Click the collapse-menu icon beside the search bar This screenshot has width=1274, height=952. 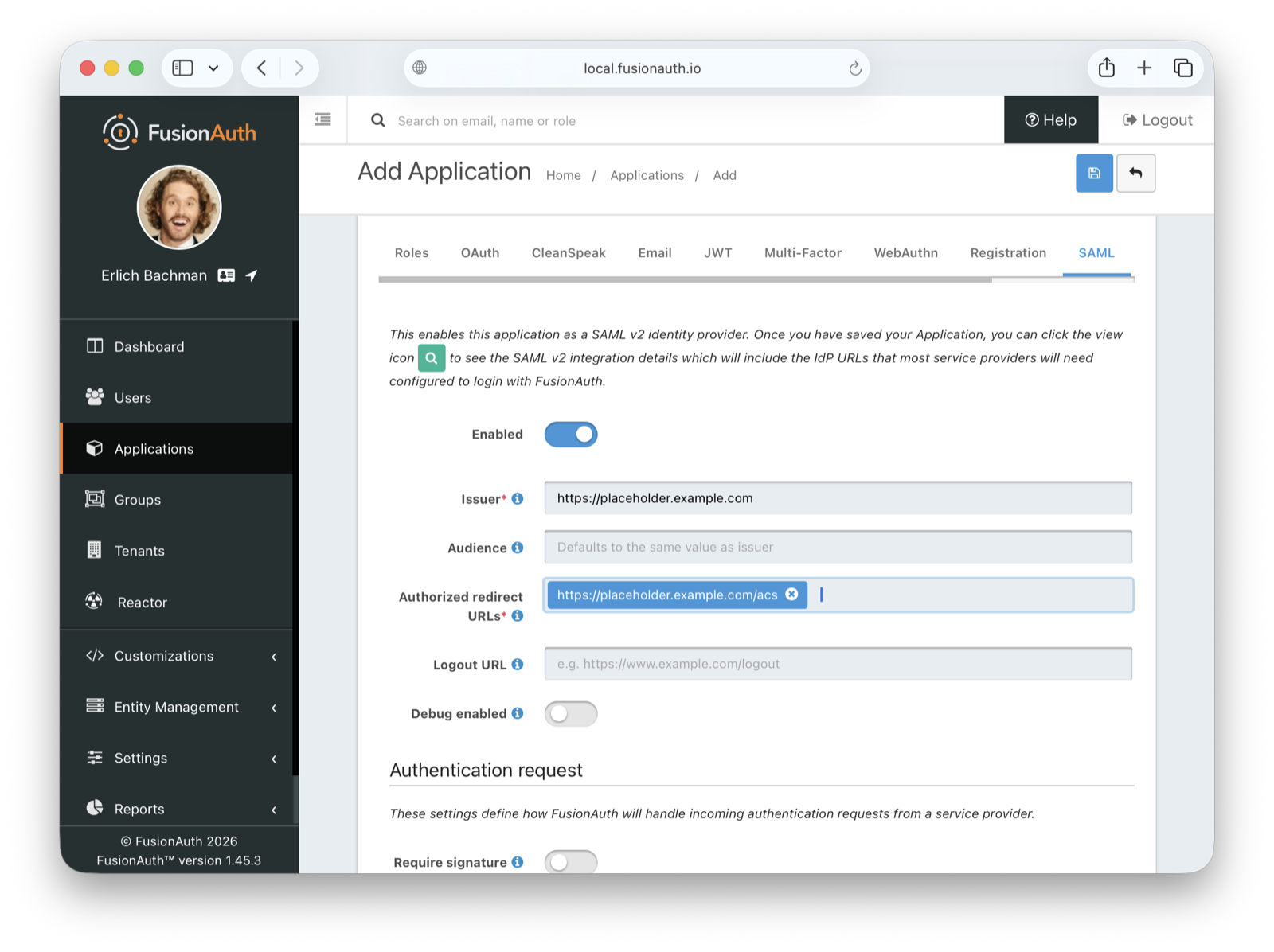pyautogui.click(x=322, y=118)
